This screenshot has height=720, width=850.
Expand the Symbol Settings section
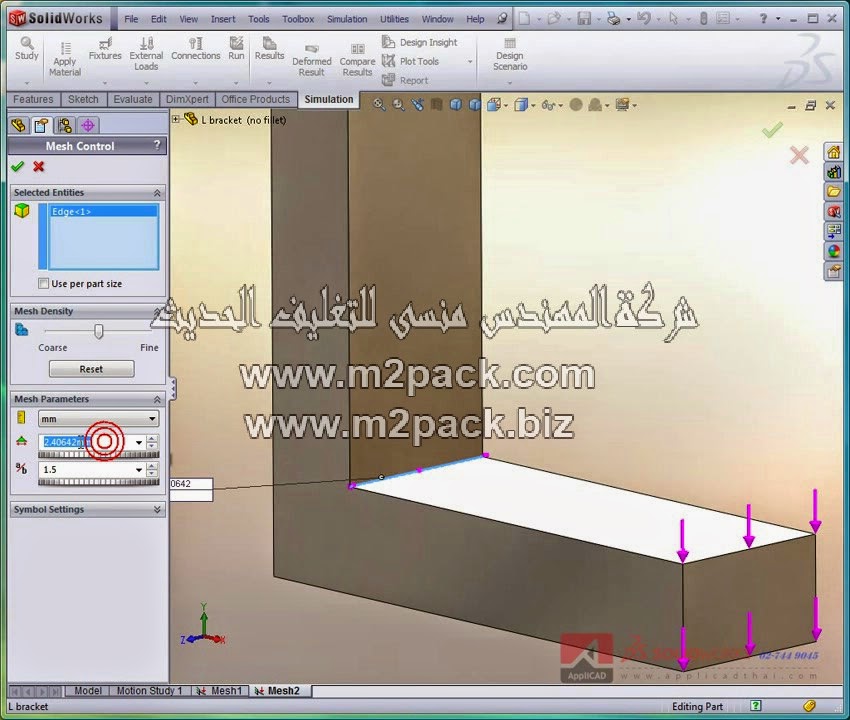click(157, 510)
